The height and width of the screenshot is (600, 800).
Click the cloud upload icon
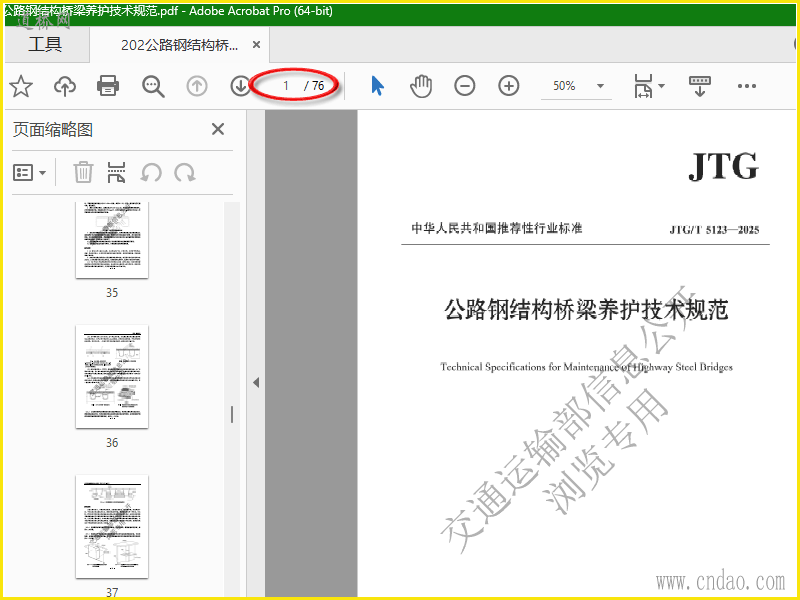65,86
